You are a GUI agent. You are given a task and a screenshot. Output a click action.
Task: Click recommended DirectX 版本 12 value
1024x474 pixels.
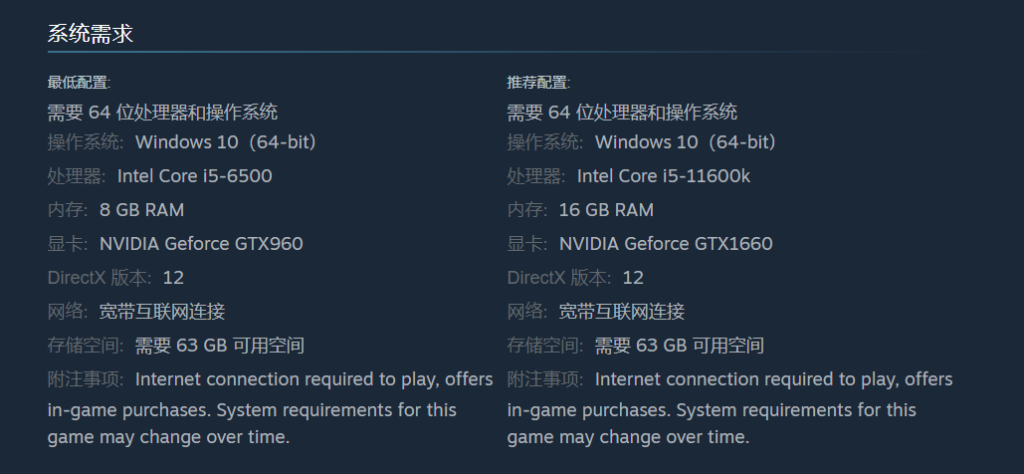pos(633,278)
